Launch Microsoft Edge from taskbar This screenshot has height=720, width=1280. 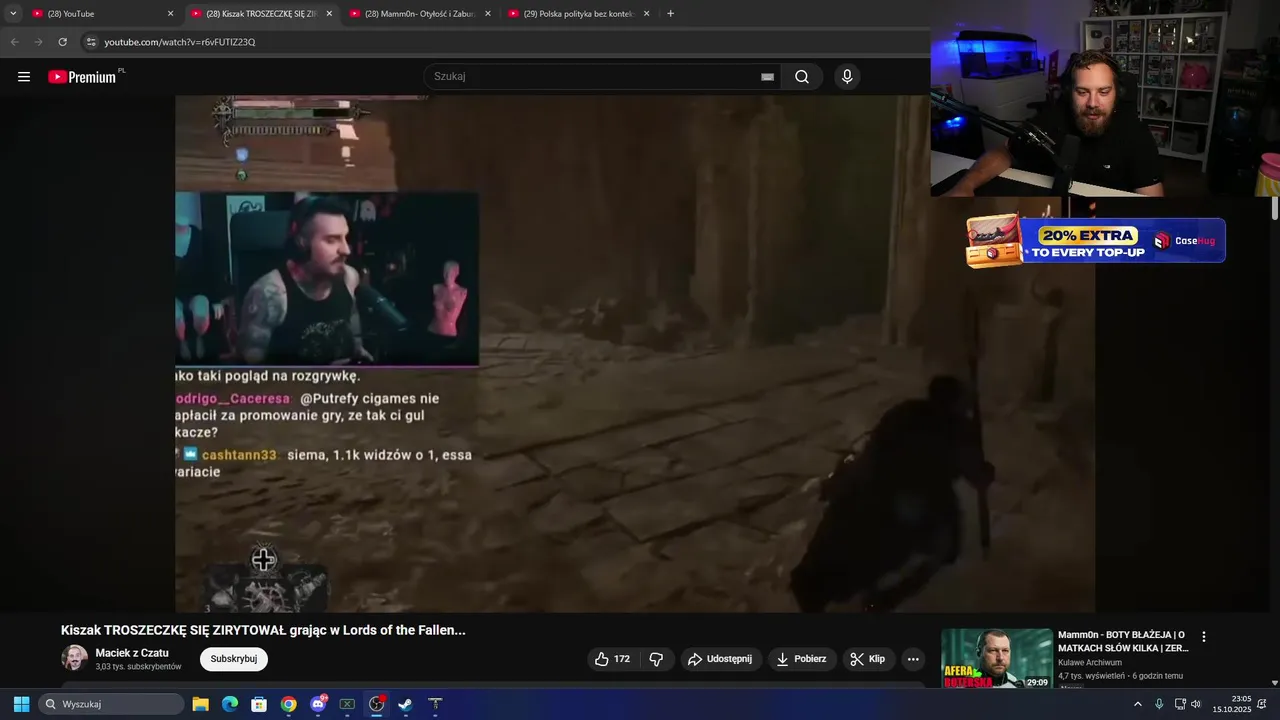[x=230, y=704]
